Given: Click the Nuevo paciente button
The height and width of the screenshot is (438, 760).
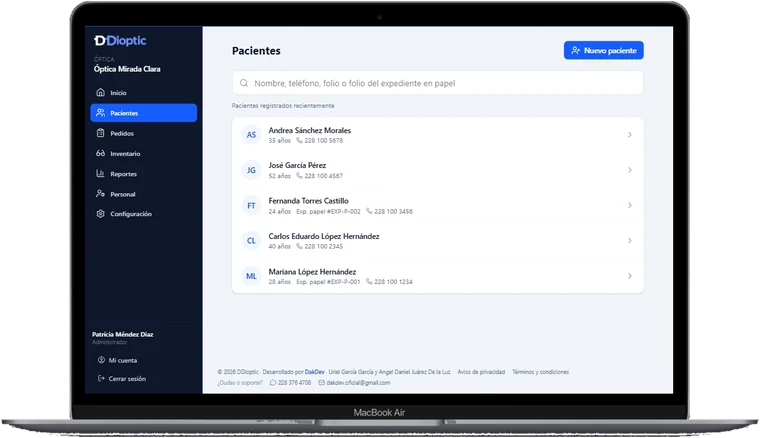Looking at the screenshot, I should pos(603,50).
